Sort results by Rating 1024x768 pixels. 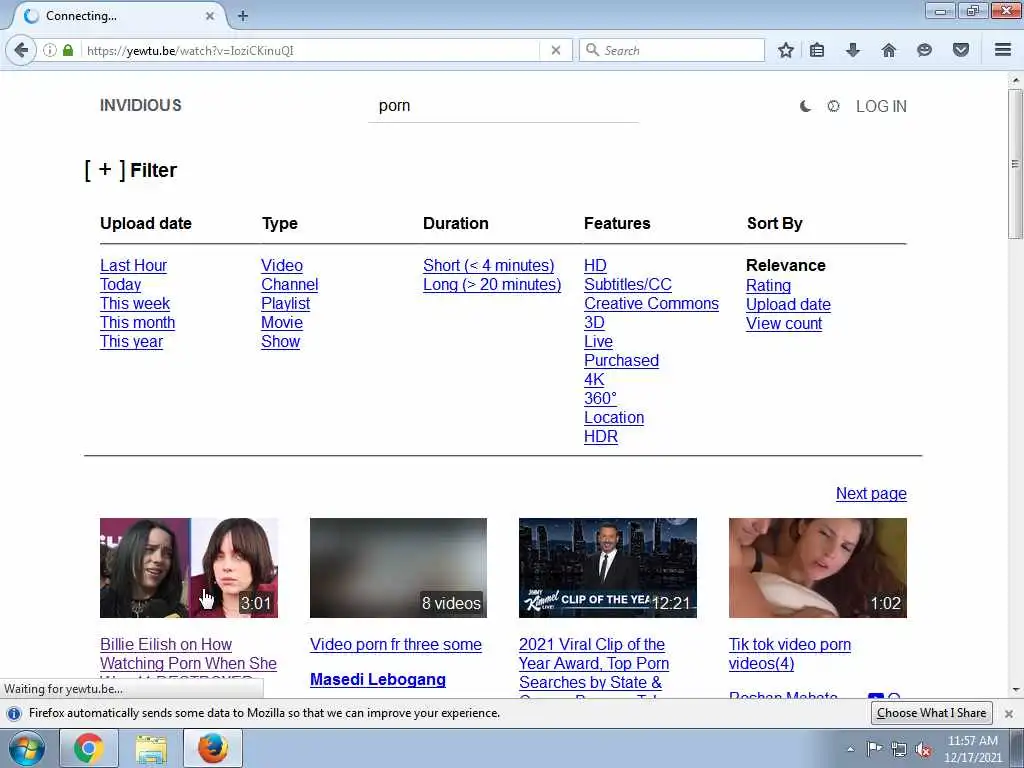[x=768, y=286]
